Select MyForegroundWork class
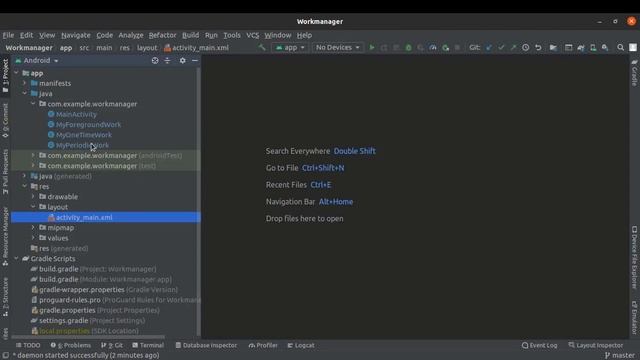The image size is (640, 360). click(x=88, y=124)
